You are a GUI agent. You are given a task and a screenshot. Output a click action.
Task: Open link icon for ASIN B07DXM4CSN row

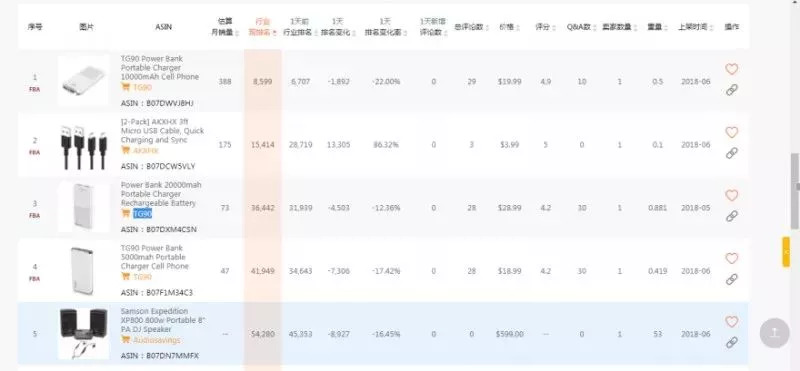point(732,216)
